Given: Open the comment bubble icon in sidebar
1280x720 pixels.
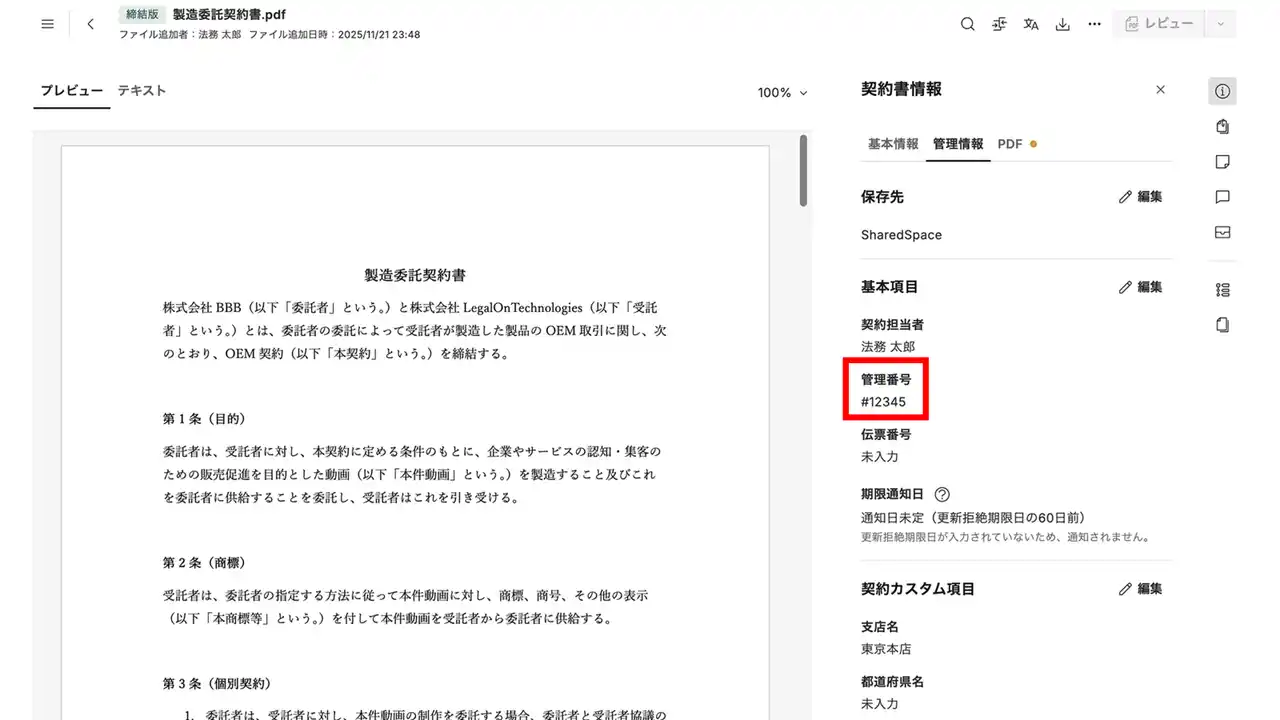Looking at the screenshot, I should pyautogui.click(x=1222, y=197).
